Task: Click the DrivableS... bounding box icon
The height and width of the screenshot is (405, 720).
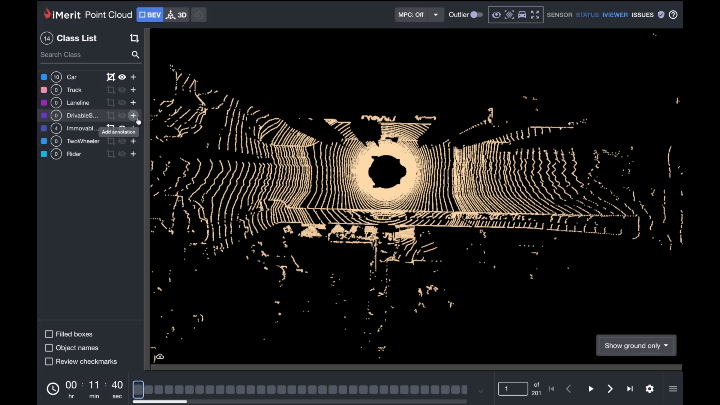Action: [111, 115]
